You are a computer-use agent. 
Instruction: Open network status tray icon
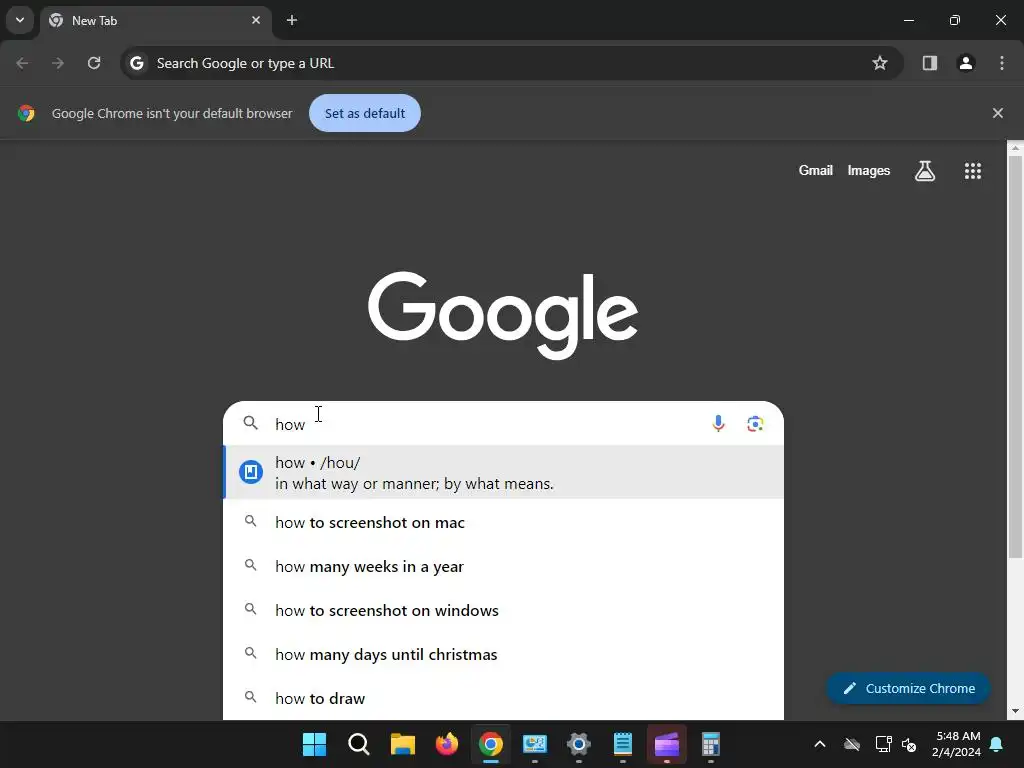click(x=883, y=744)
